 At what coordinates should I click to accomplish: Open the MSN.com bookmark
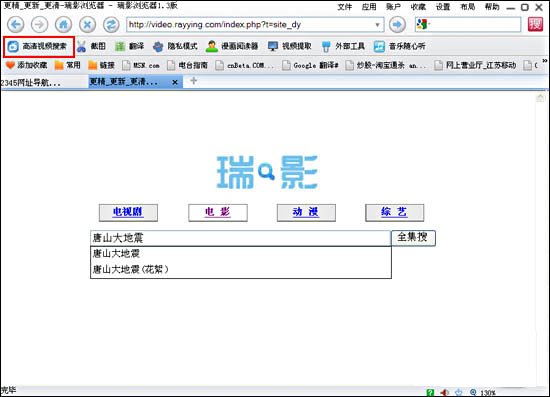tap(141, 65)
